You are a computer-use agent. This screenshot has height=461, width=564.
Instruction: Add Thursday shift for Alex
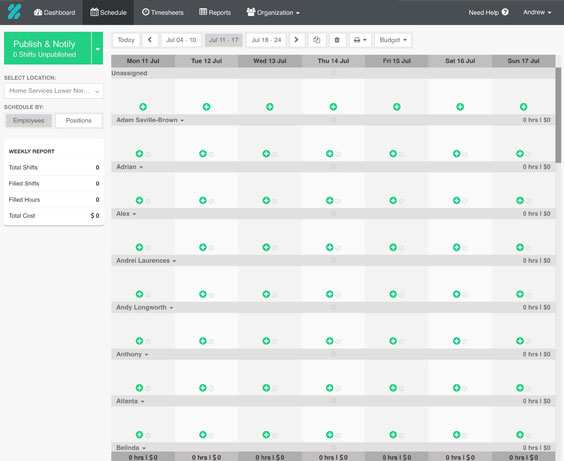(329, 247)
